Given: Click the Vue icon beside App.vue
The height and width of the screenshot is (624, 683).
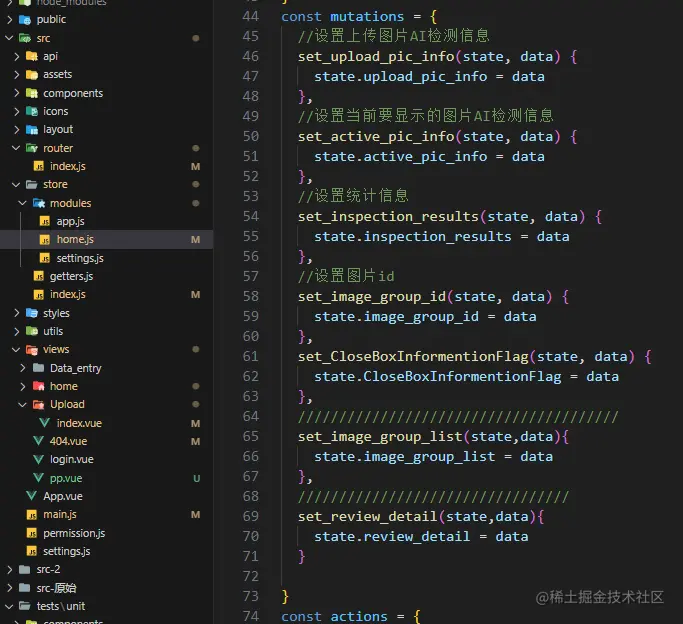Looking at the screenshot, I should pos(31,496).
